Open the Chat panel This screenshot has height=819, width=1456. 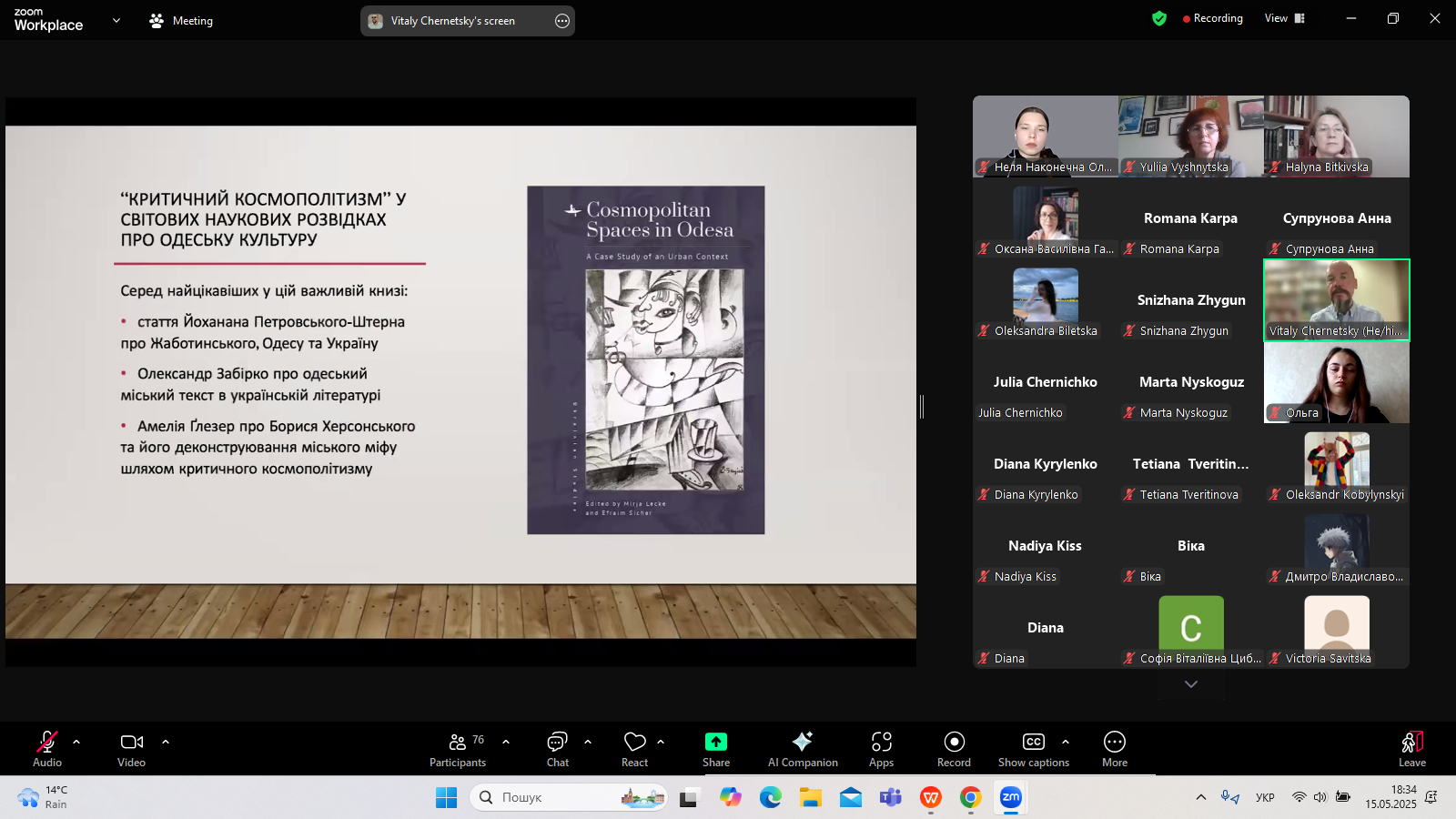(557, 749)
